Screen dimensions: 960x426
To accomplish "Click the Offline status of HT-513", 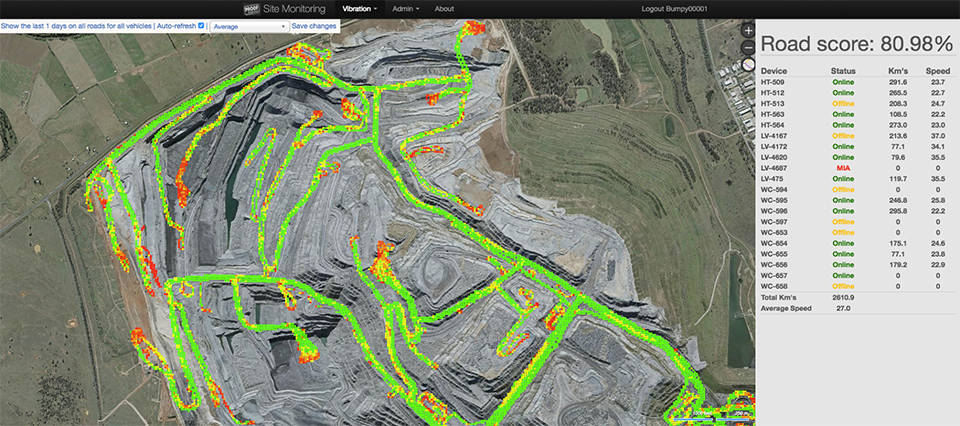I will [x=843, y=103].
